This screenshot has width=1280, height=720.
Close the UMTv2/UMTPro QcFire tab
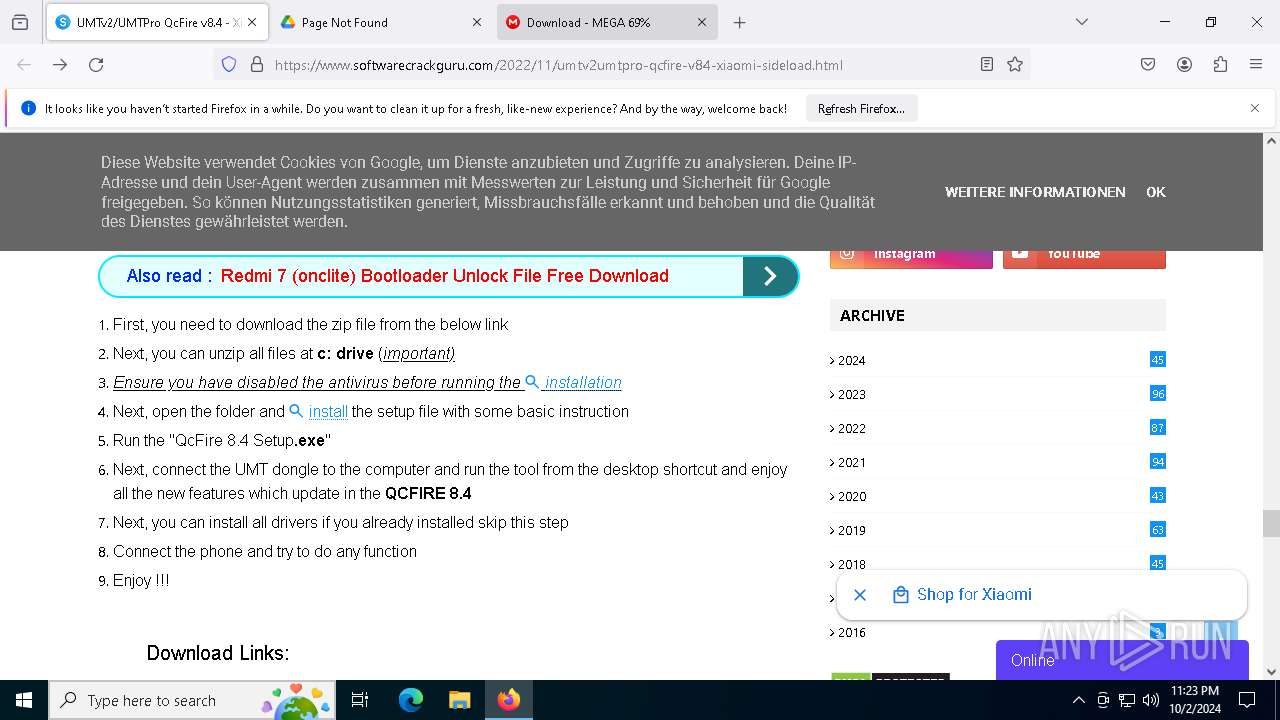pos(252,22)
